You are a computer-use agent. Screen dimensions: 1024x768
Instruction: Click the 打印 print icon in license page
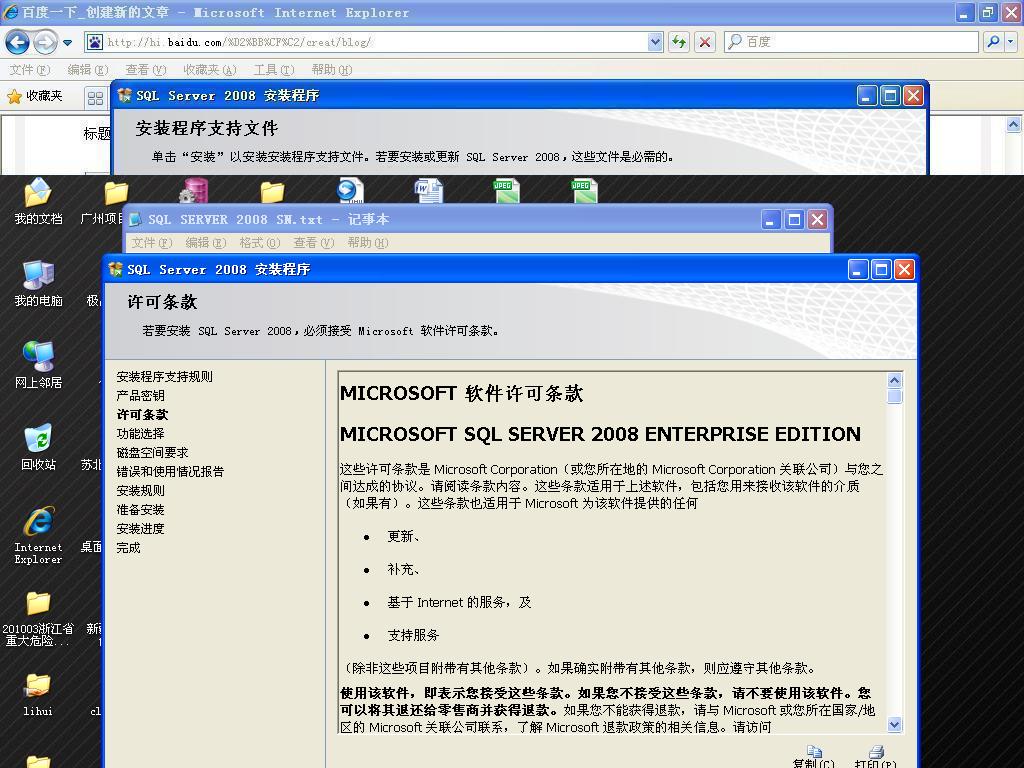click(876, 753)
